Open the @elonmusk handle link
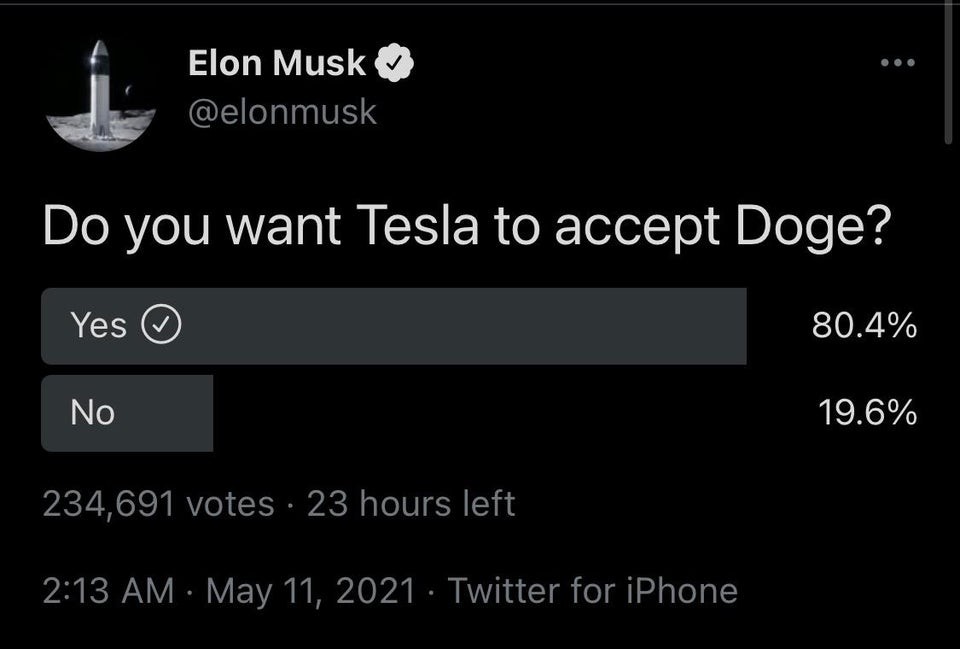 tap(282, 113)
